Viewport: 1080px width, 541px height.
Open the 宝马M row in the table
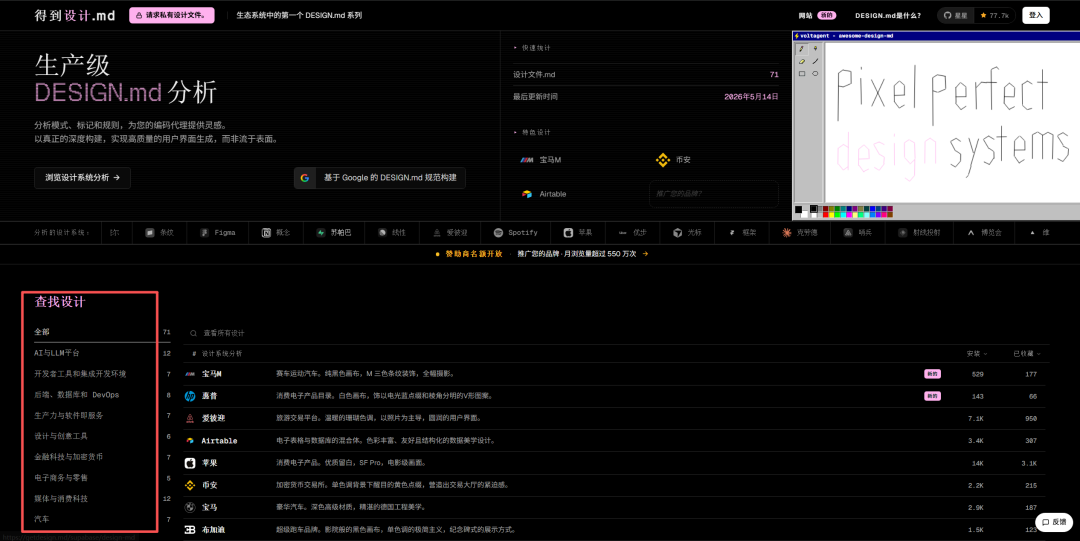point(616,374)
